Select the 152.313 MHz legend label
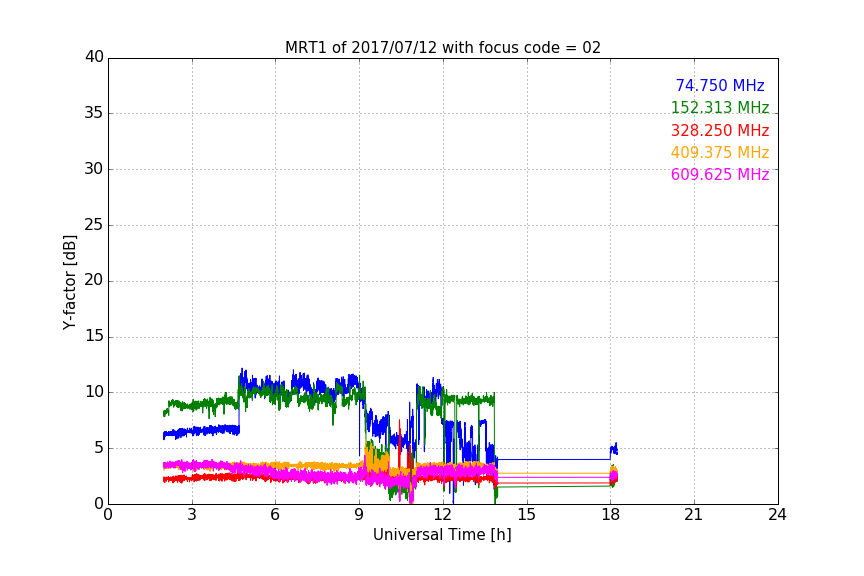Image resolution: width=864 pixels, height=576 pixels. point(720,107)
